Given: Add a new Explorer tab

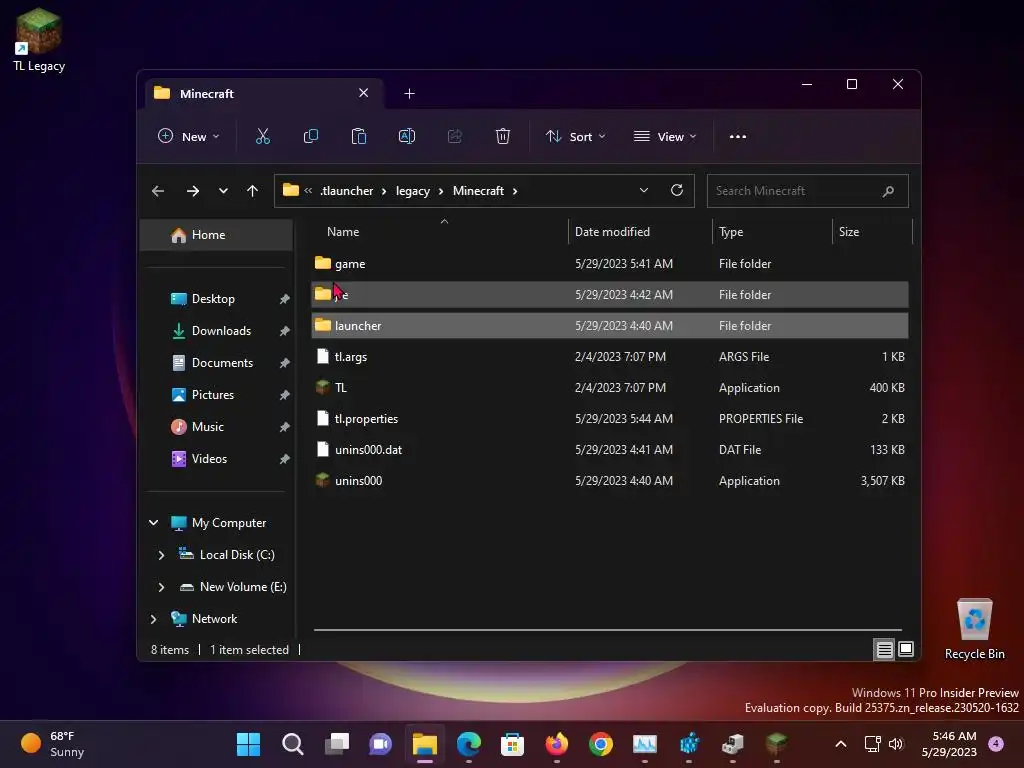Looking at the screenshot, I should pyautogui.click(x=409, y=93).
